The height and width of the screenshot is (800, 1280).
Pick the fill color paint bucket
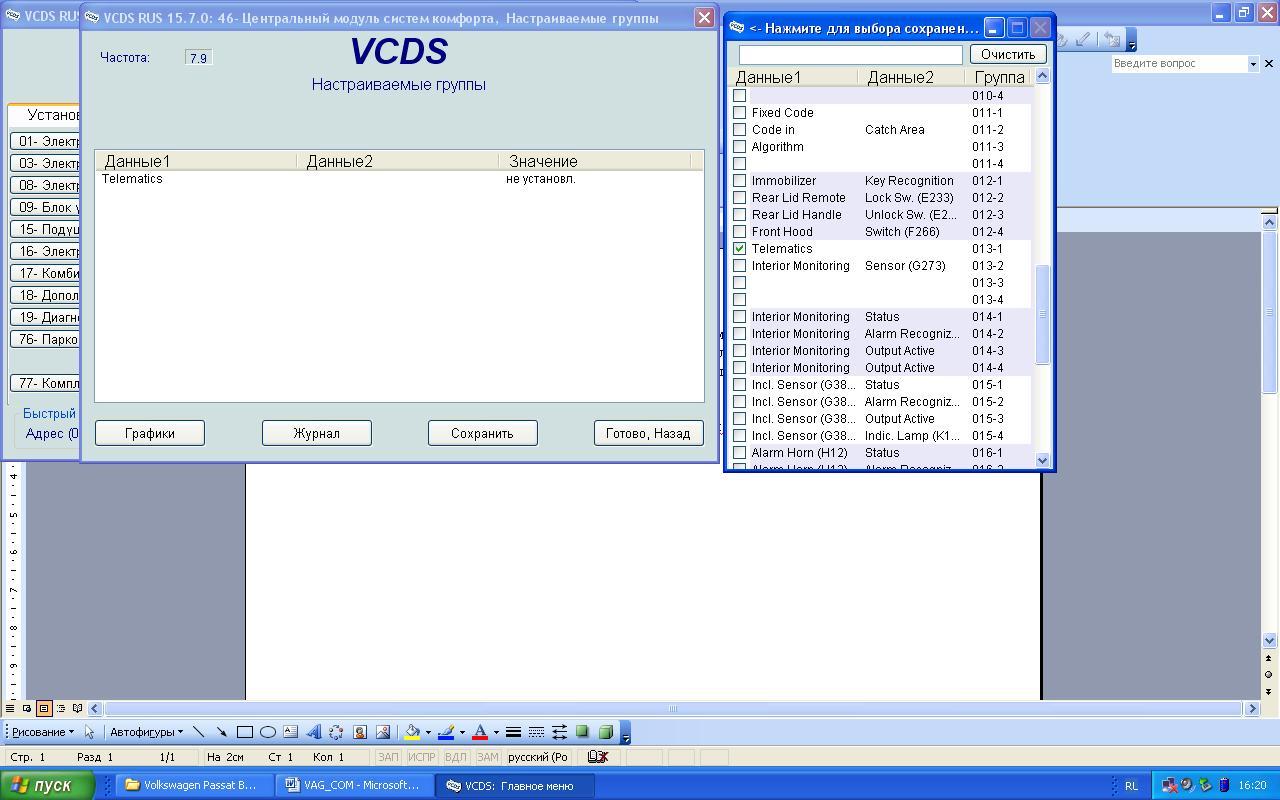coord(411,732)
